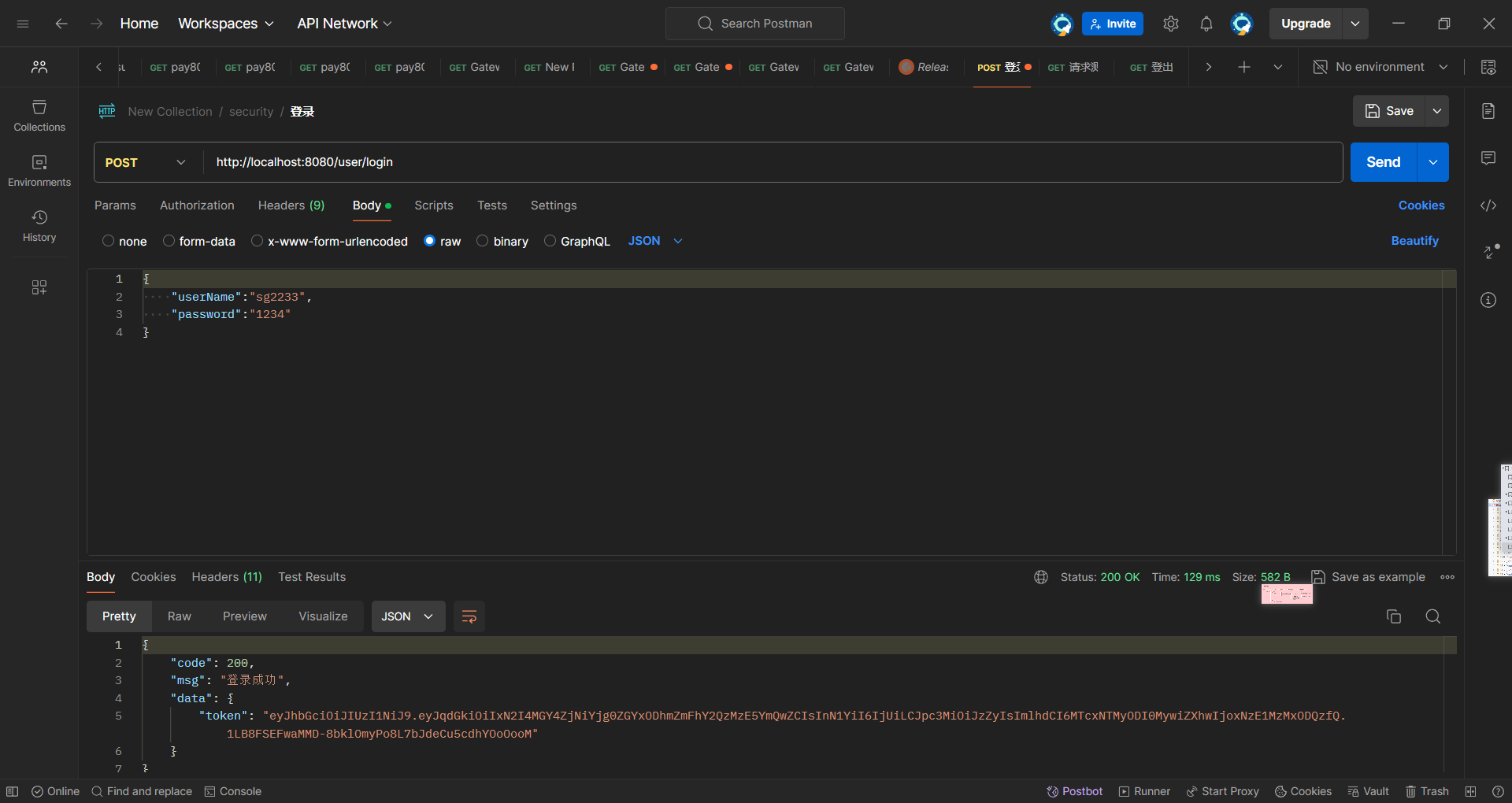Screen dimensions: 1512x803
Task: Select x-www-form-urlencoded body type
Action: 257,241
